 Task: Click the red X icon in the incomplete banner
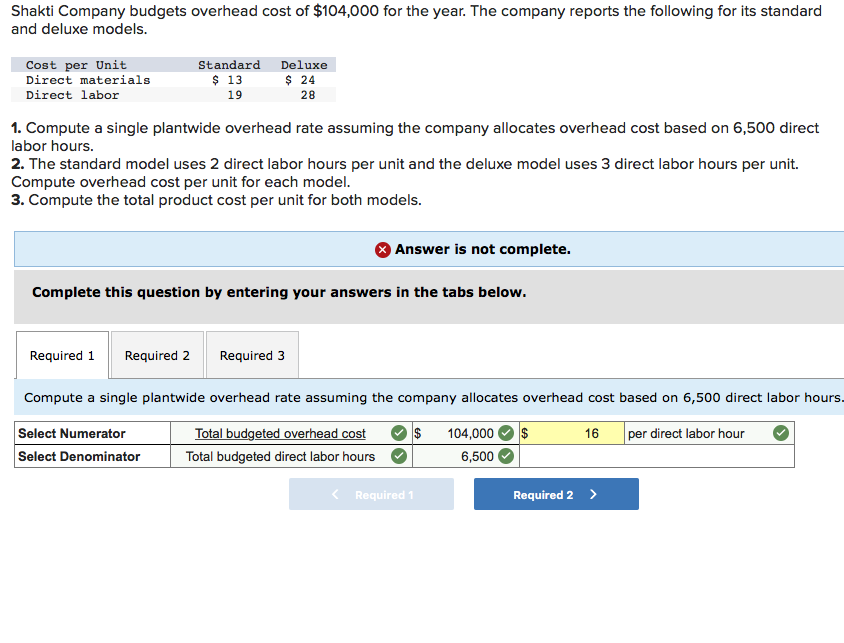[383, 250]
